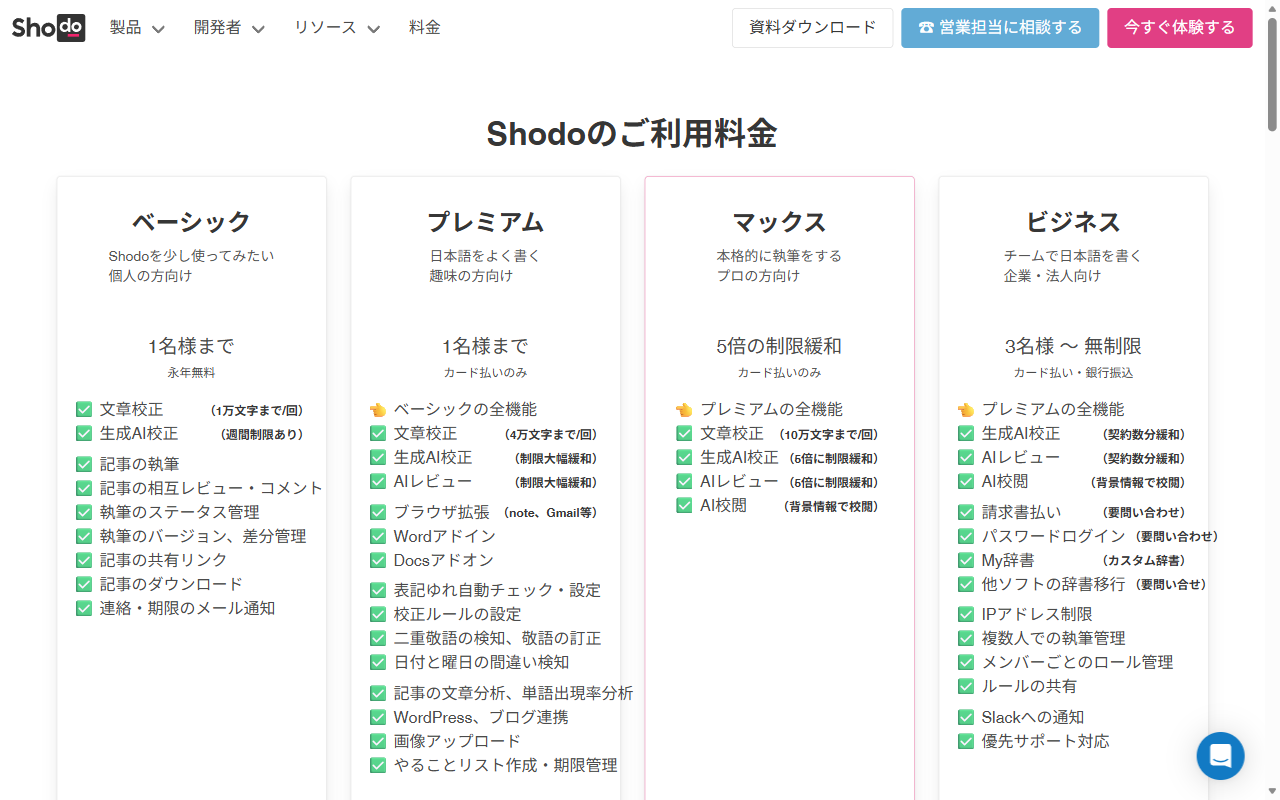Click green check icon beside Wordアドイン
The height and width of the screenshot is (800, 1280).
(x=378, y=536)
